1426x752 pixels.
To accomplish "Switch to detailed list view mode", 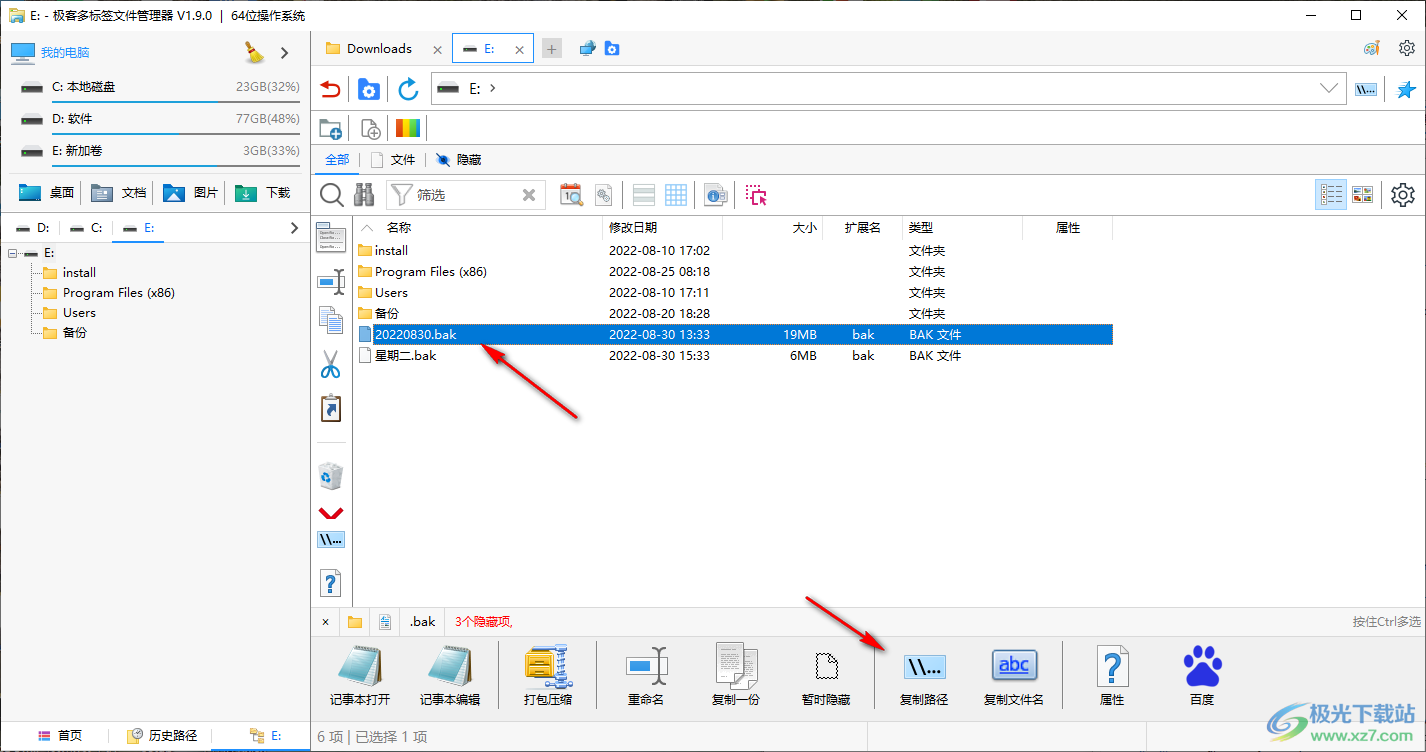I will [1331, 195].
